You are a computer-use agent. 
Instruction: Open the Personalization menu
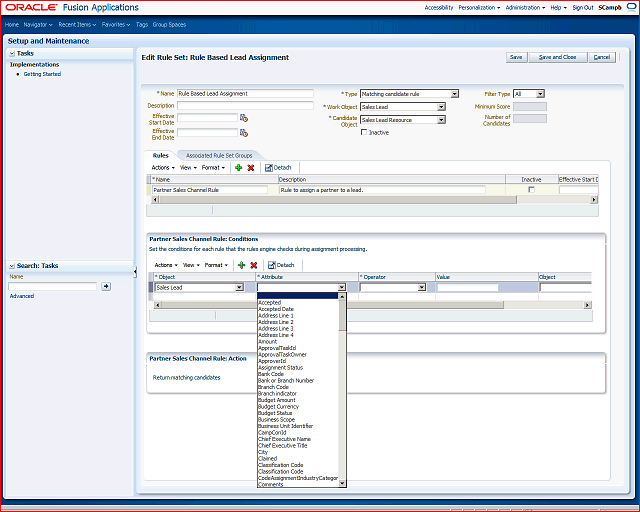click(x=479, y=7)
